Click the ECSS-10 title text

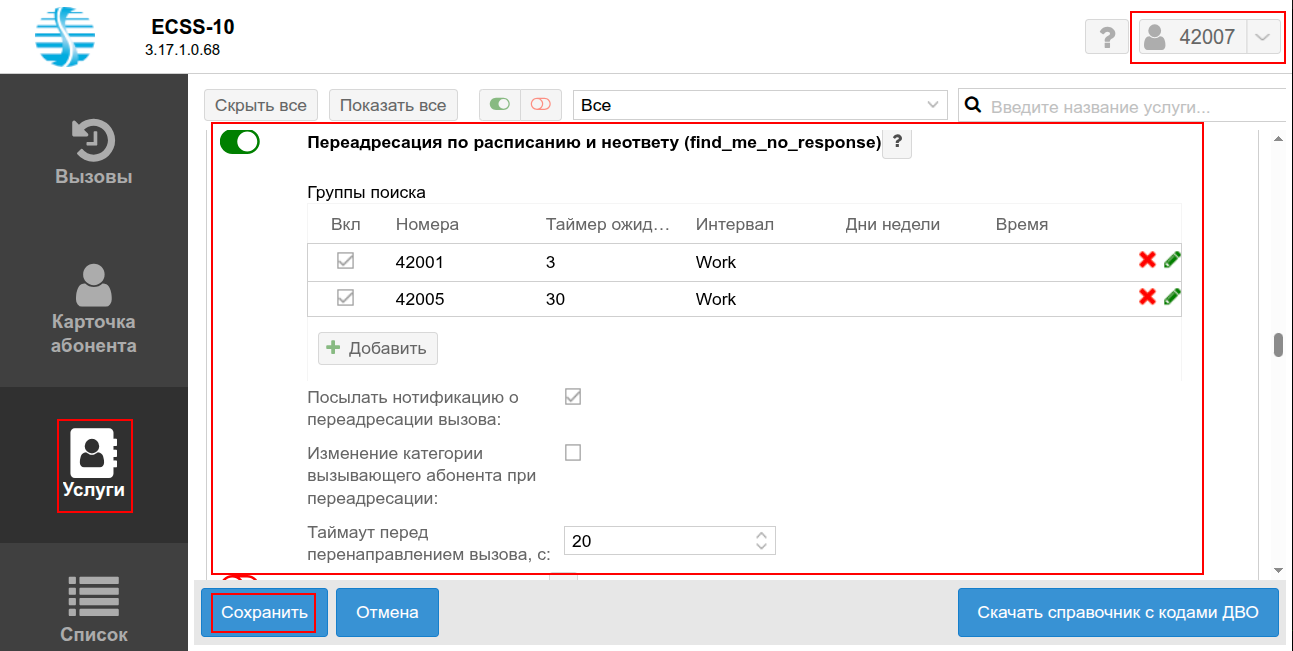coord(193,27)
